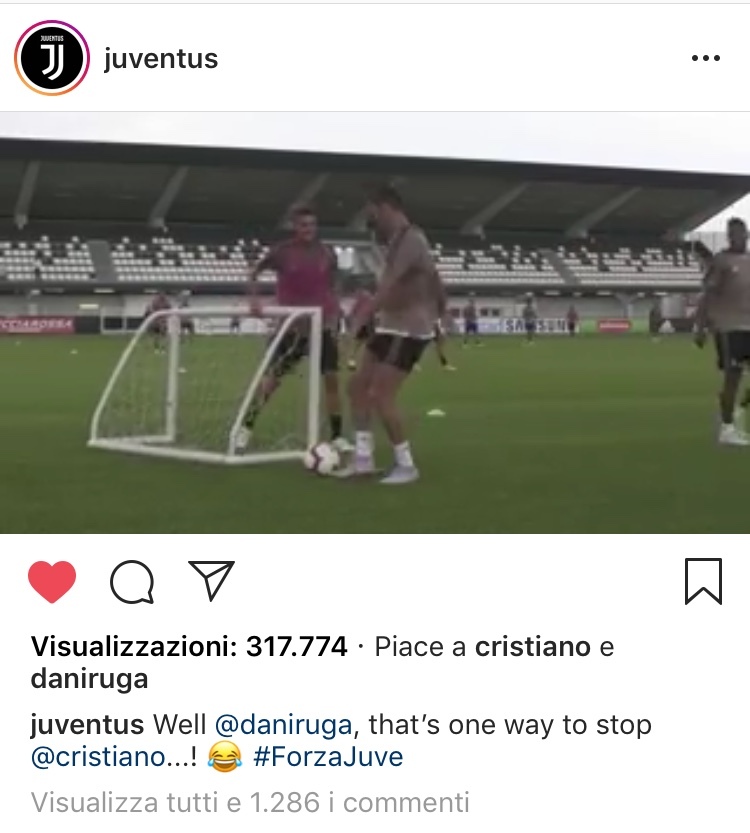
Task: Open the Juventus profile picture story
Action: click(x=52, y=58)
